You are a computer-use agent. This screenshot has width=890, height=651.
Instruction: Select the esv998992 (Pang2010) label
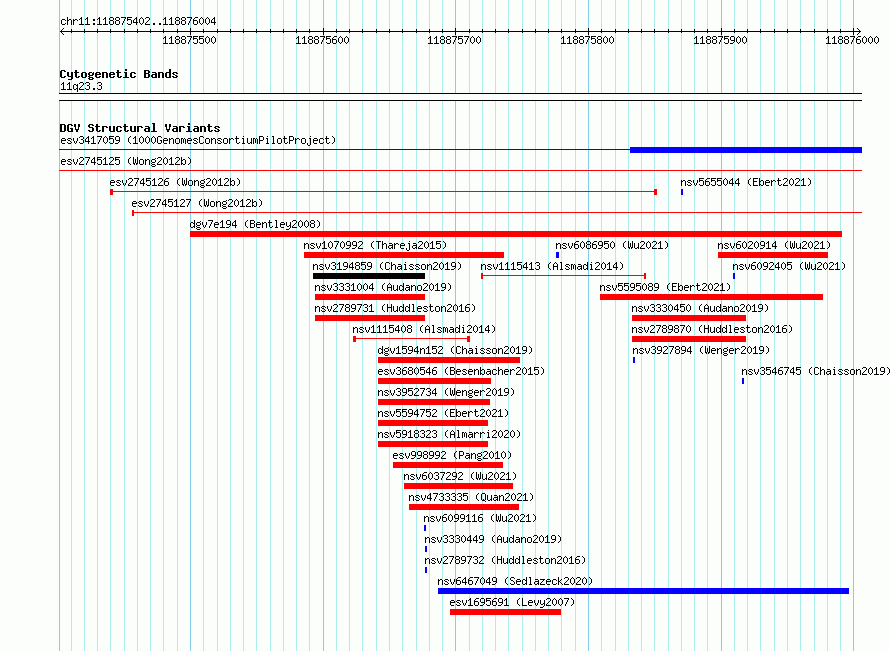click(x=452, y=455)
